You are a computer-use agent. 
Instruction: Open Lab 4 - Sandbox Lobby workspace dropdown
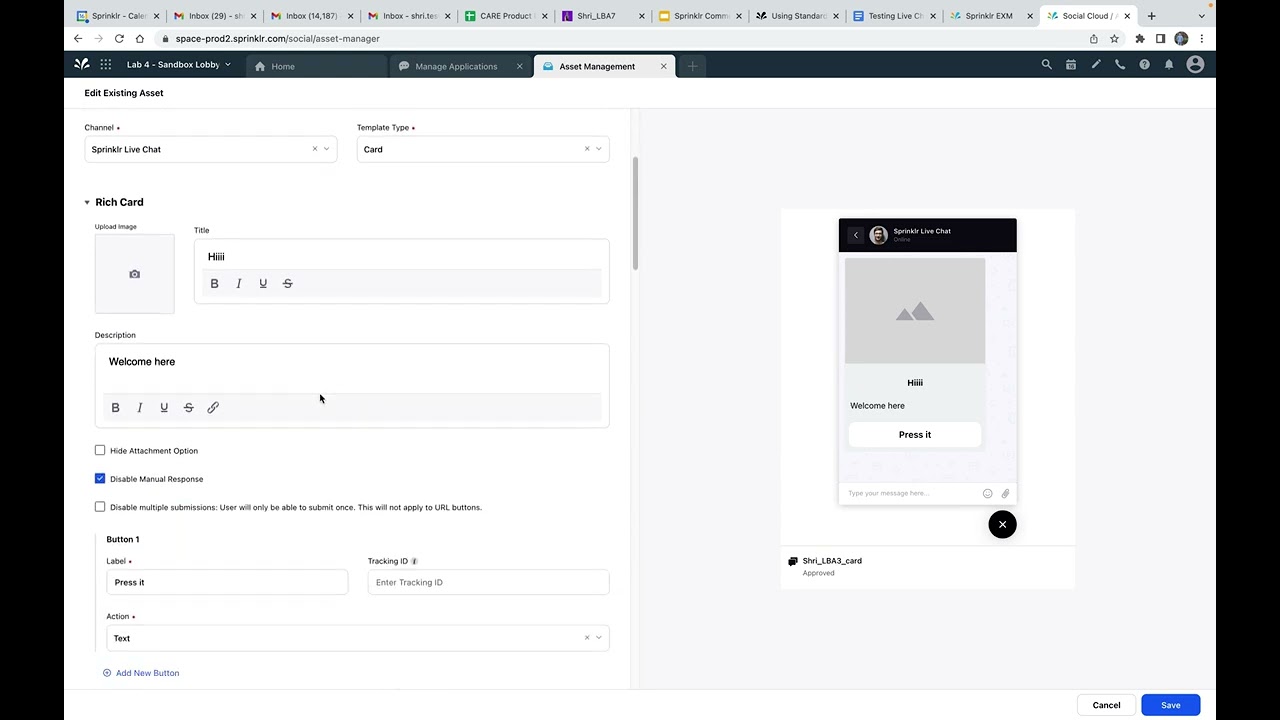(x=179, y=65)
